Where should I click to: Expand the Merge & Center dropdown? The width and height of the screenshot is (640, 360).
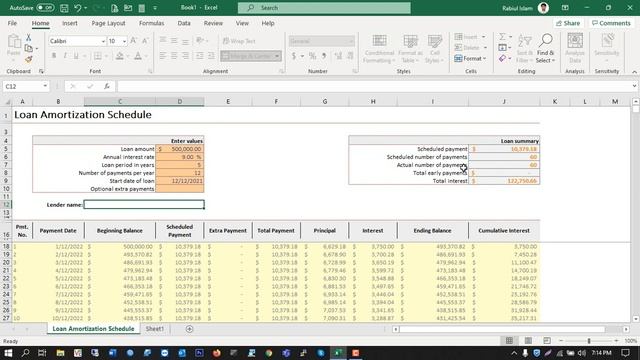pos(277,56)
